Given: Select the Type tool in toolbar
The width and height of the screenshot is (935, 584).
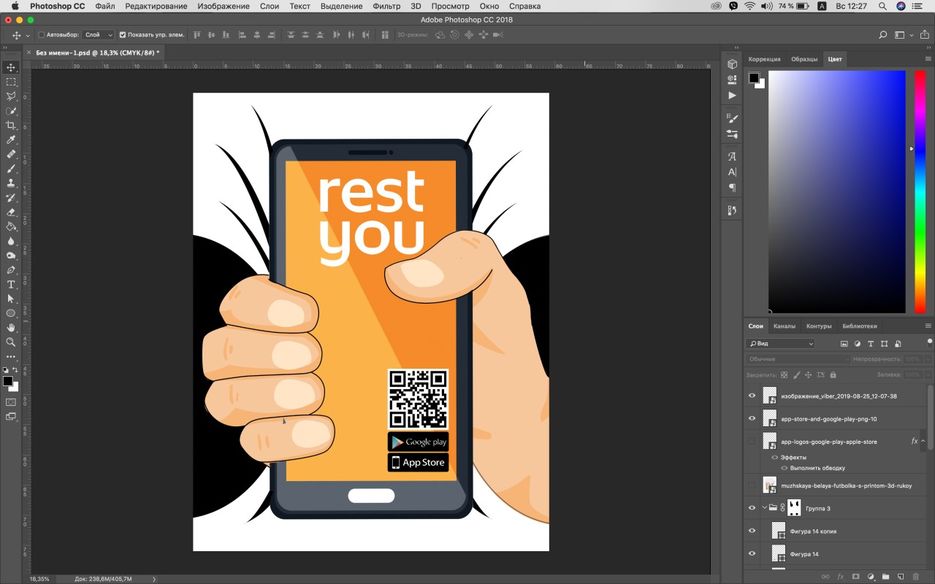Looking at the screenshot, I should point(11,284).
